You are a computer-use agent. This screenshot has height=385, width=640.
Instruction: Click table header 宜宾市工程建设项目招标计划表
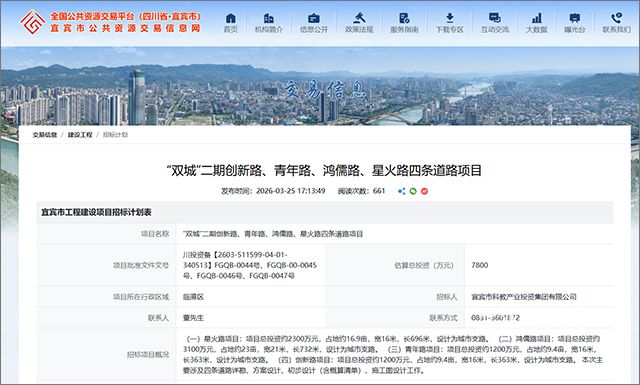tap(96, 212)
